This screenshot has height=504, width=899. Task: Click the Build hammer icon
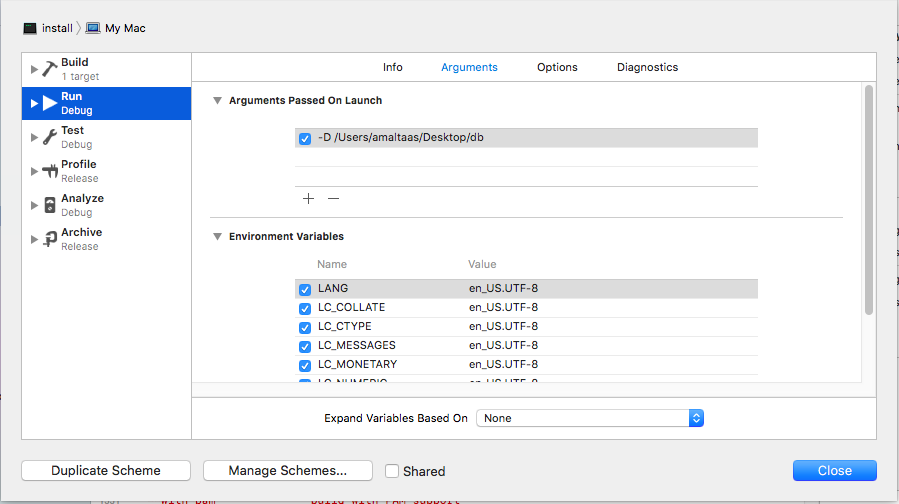50,69
